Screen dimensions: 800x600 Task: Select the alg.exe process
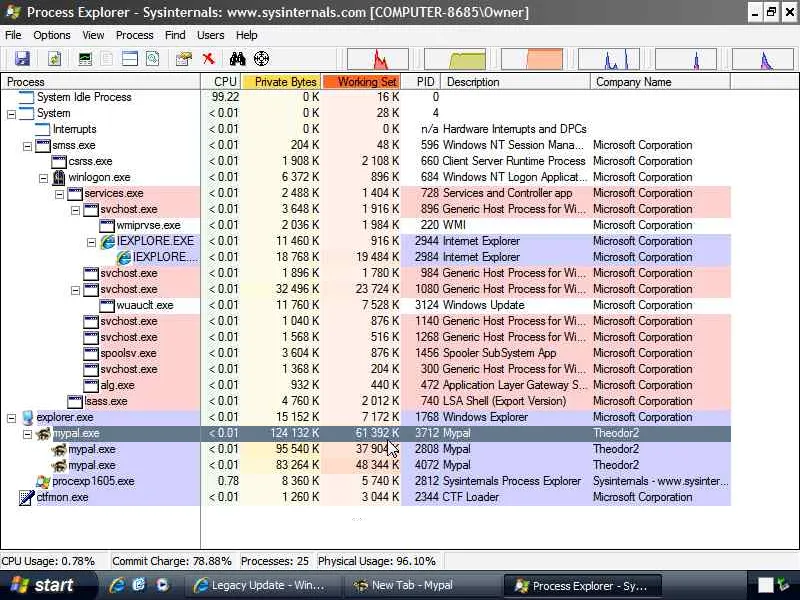click(x=366, y=385)
